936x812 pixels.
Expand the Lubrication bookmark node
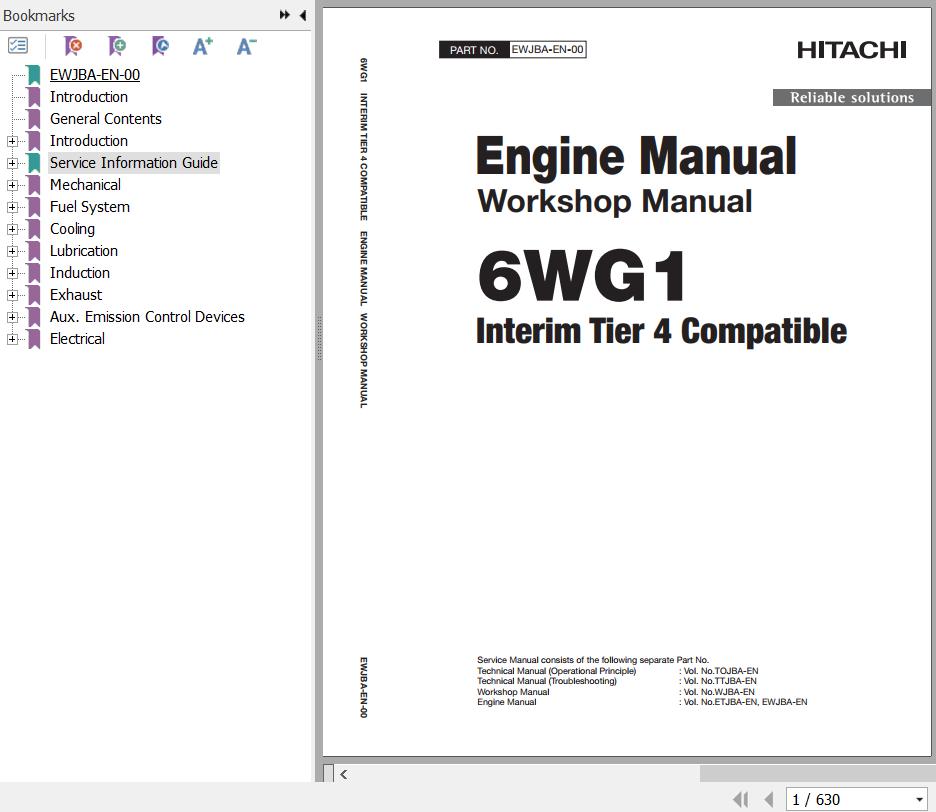12,251
